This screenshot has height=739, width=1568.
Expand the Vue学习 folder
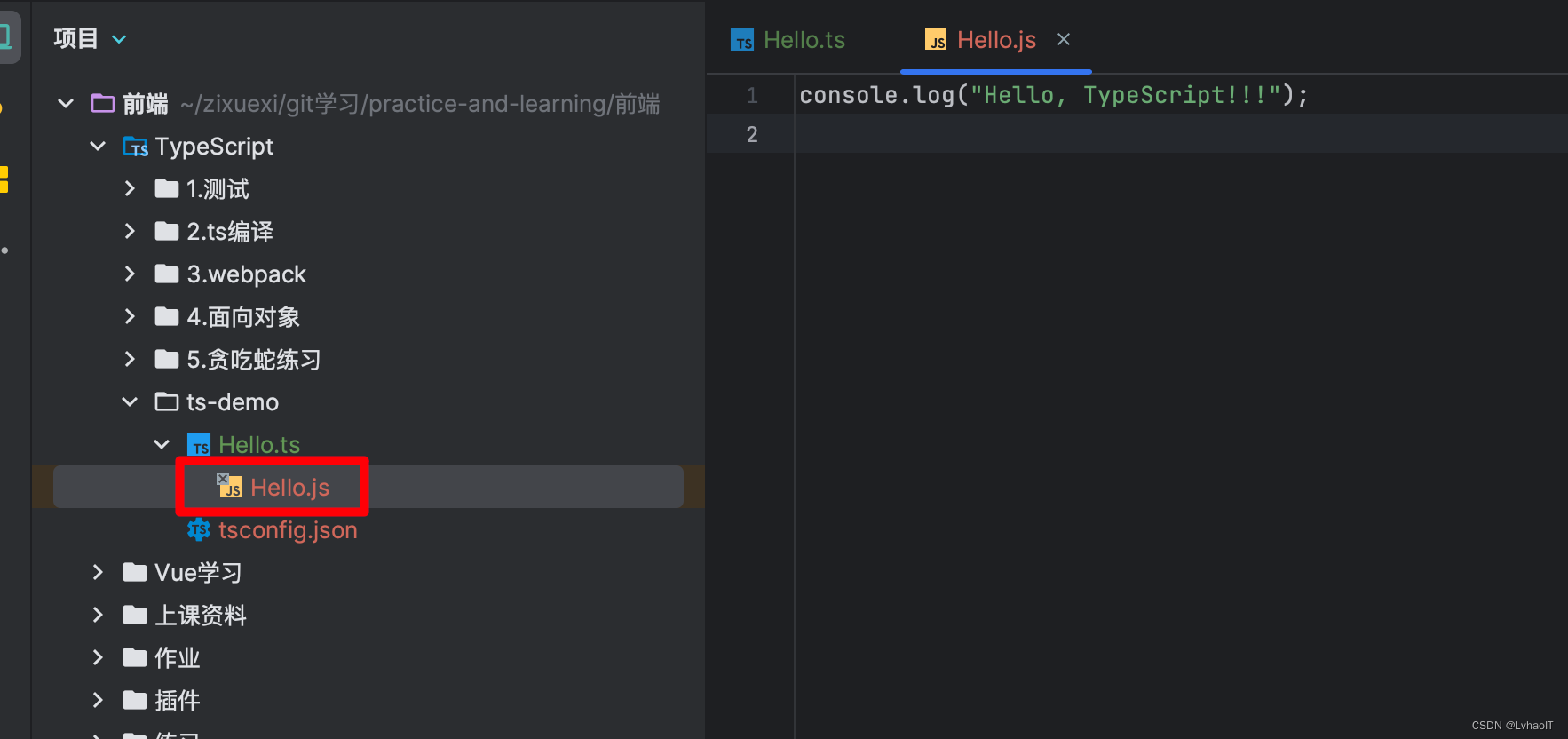pos(98,572)
